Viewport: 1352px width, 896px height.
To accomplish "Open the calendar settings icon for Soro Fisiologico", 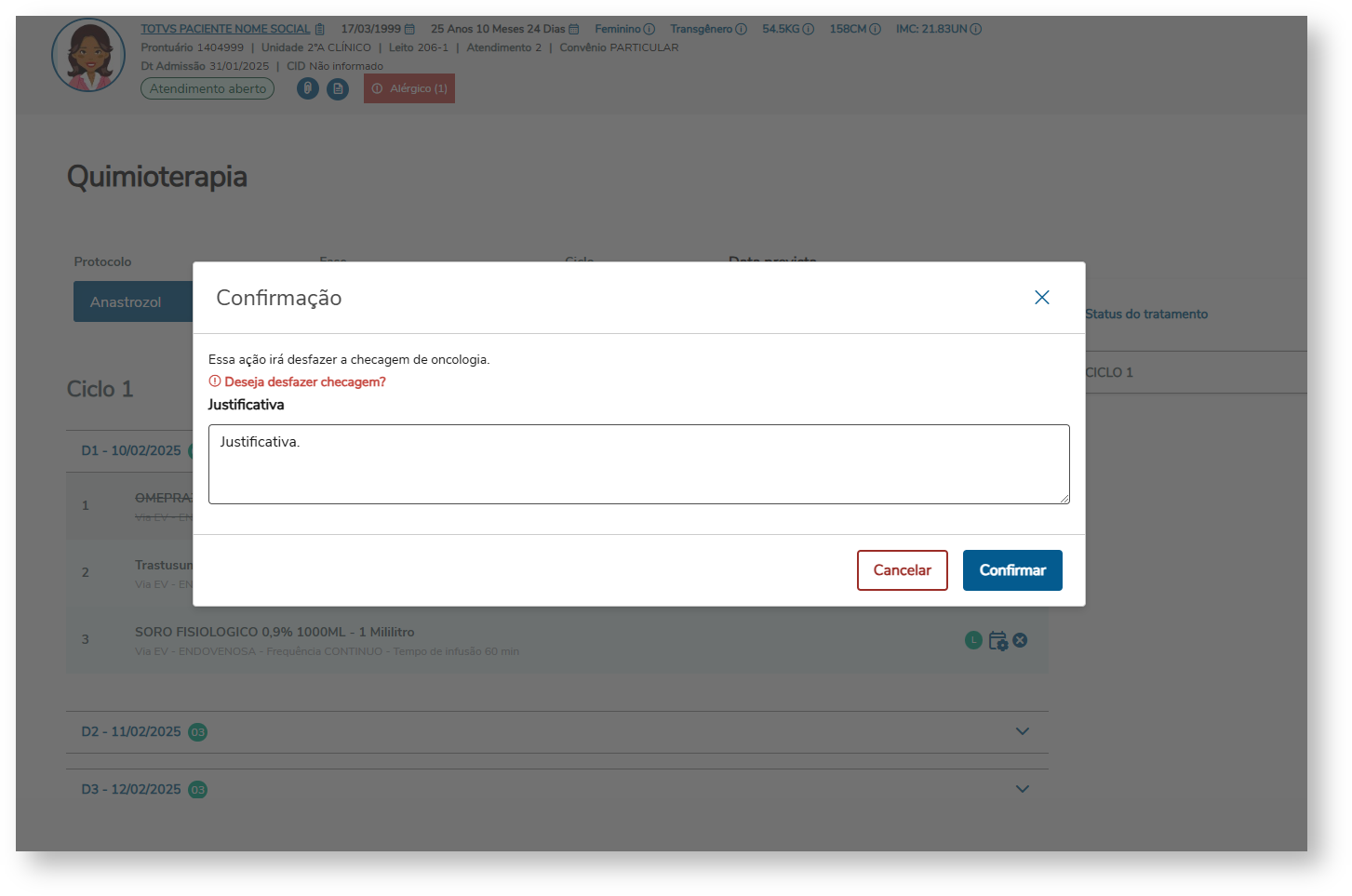I will point(997,640).
